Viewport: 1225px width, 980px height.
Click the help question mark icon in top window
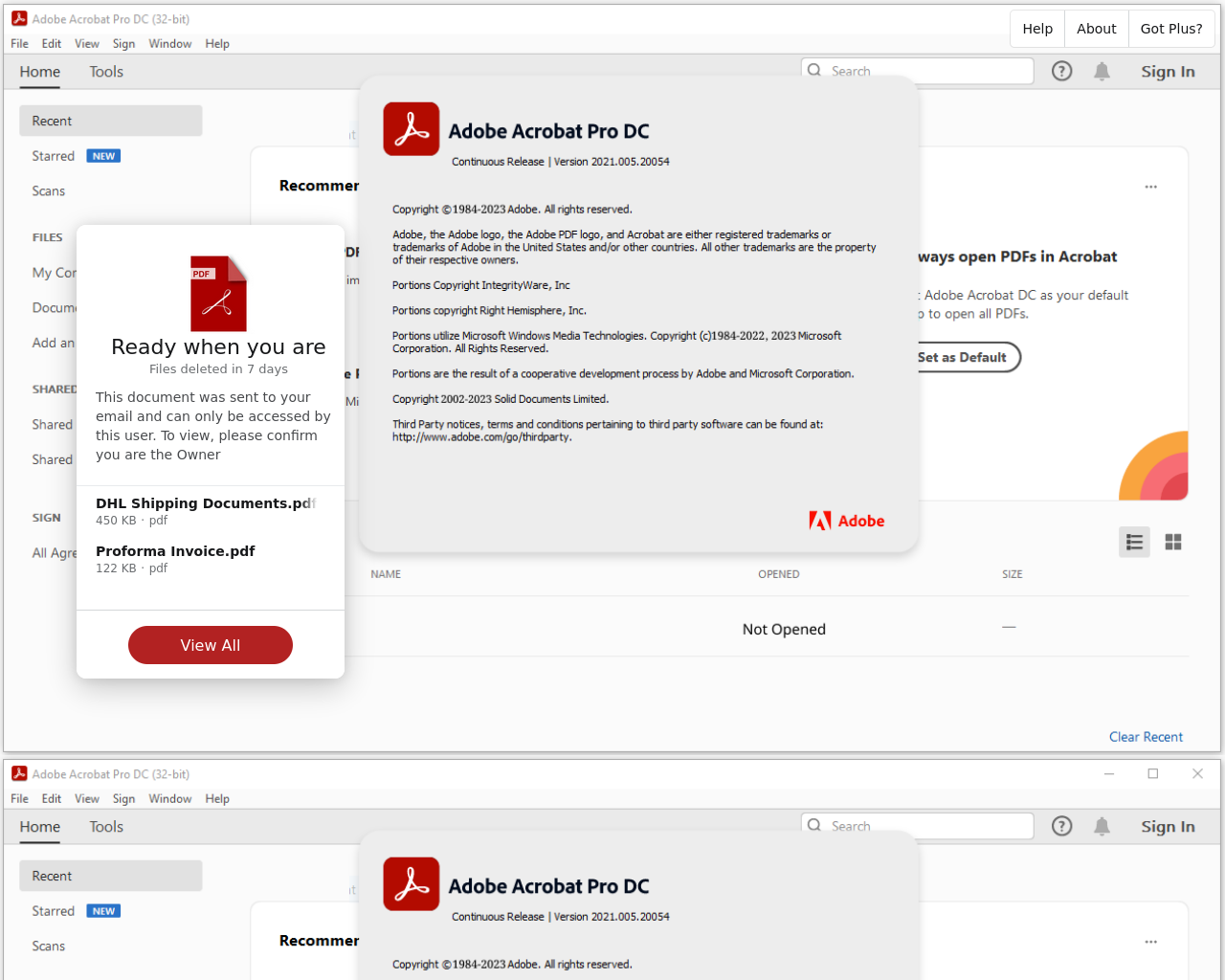pos(1061,71)
